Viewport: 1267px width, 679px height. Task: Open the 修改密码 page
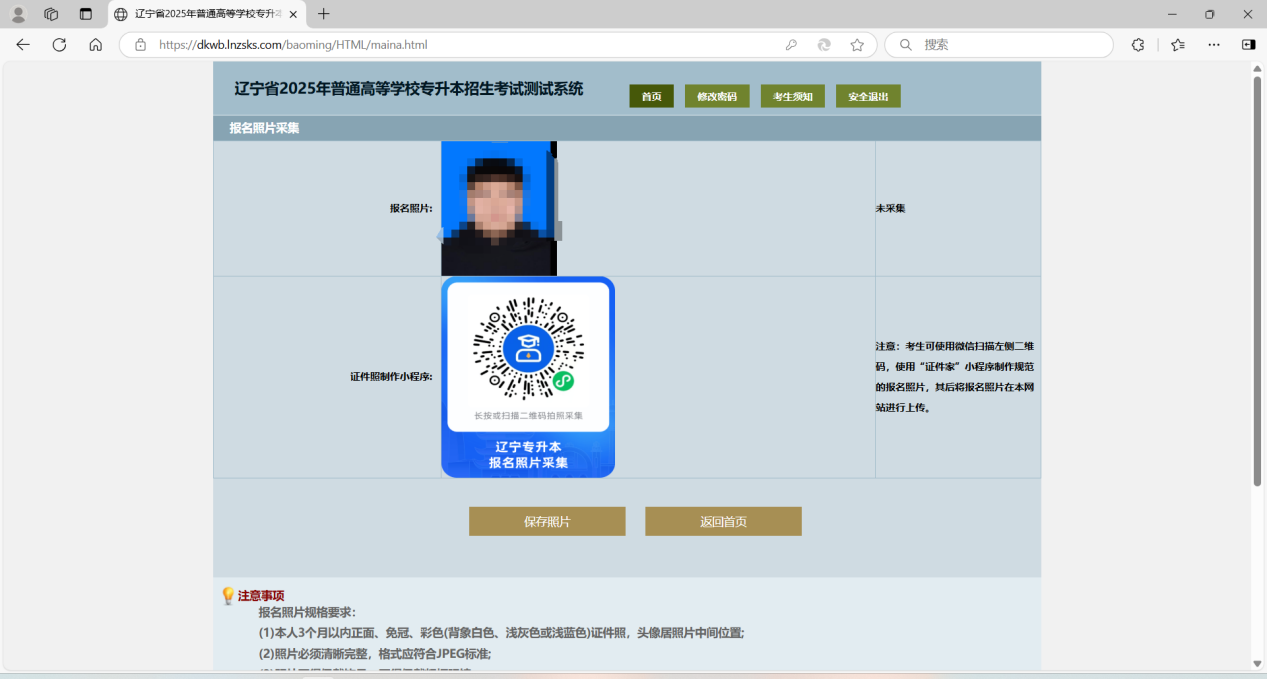click(717, 96)
